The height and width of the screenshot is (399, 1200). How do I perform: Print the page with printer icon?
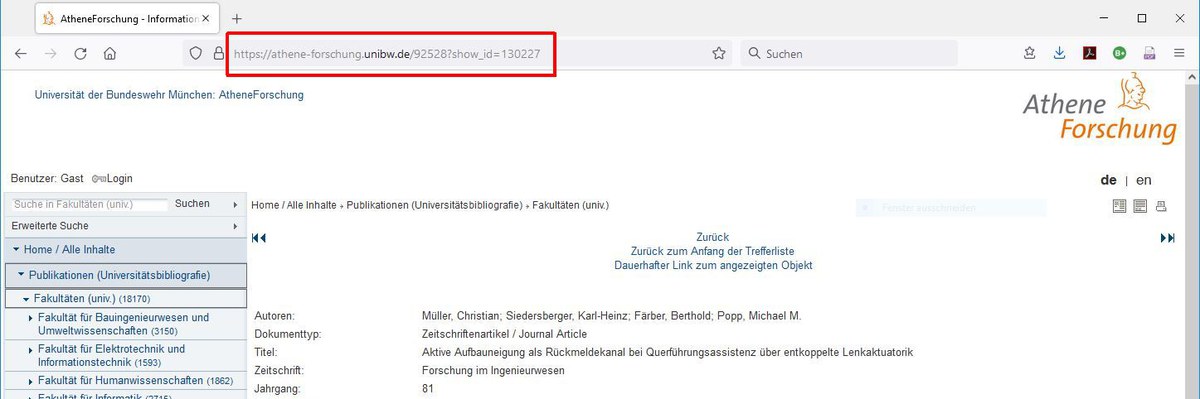pos(1161,207)
